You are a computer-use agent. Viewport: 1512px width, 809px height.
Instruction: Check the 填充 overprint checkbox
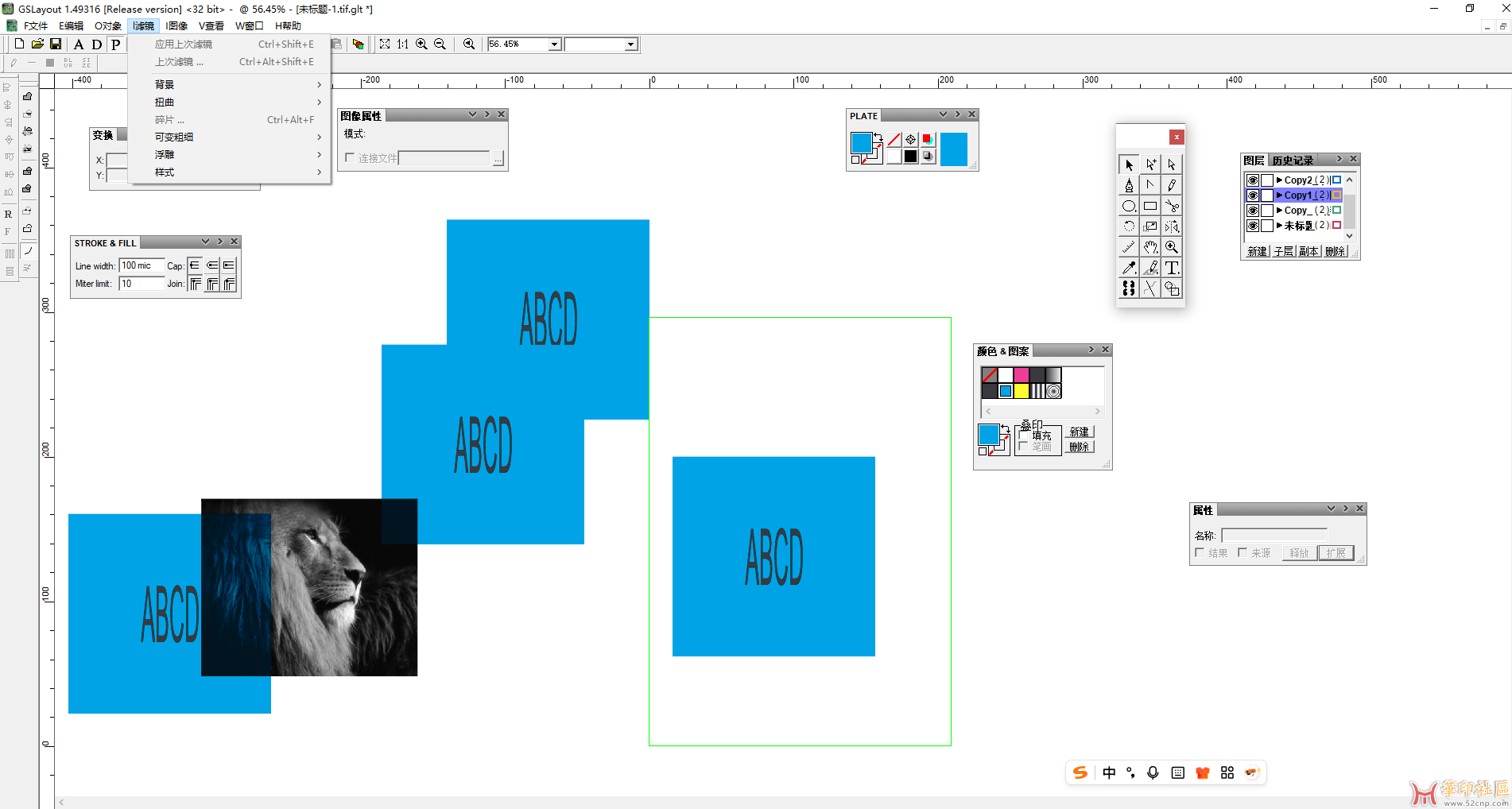coord(1024,435)
